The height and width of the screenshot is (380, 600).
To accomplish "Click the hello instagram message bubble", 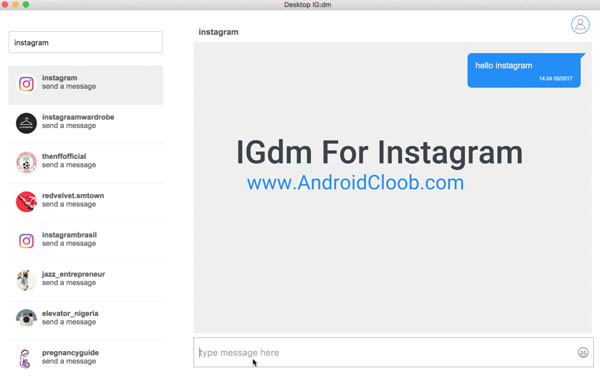I will (524, 70).
